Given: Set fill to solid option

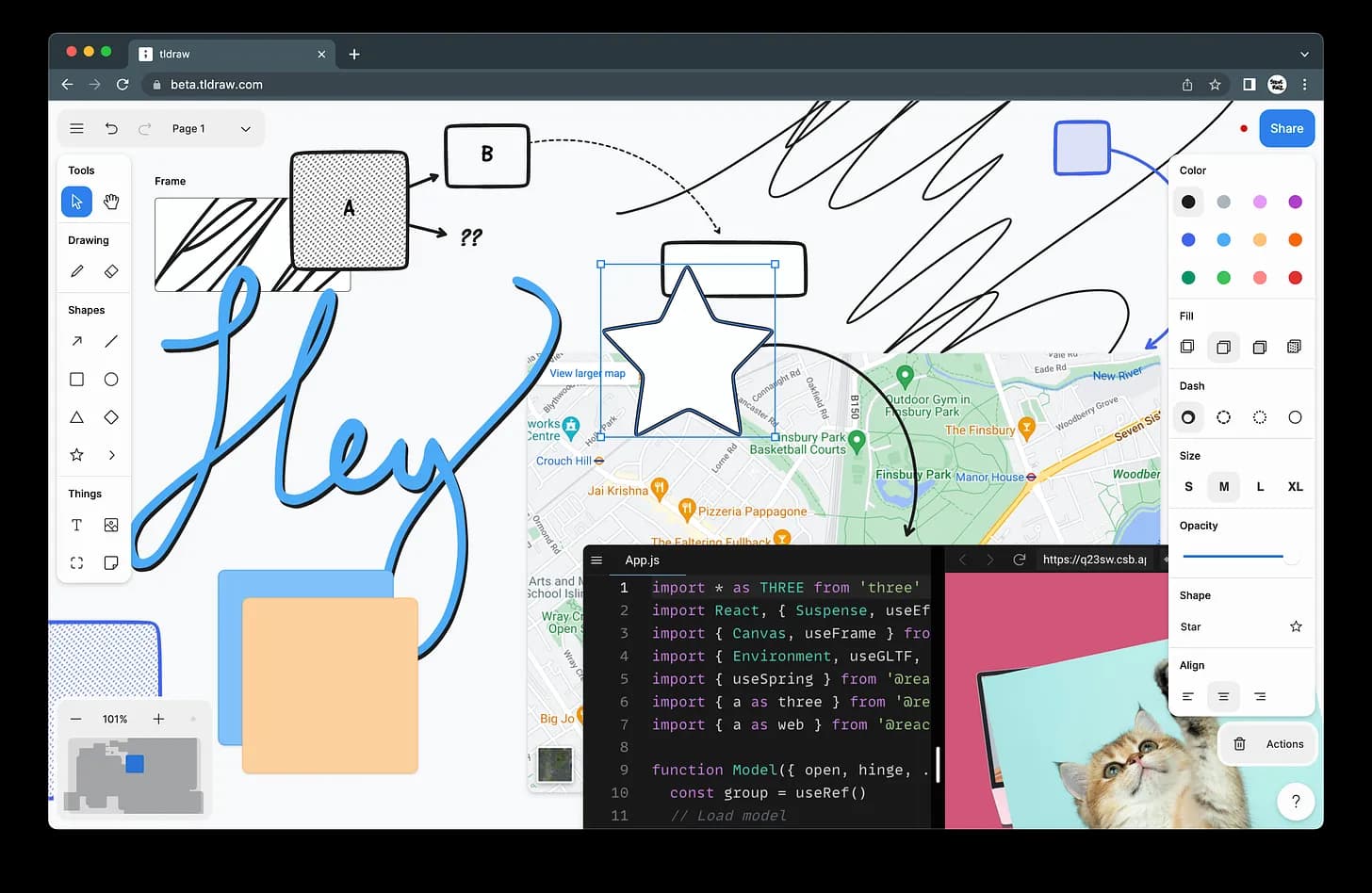Looking at the screenshot, I should point(1260,347).
